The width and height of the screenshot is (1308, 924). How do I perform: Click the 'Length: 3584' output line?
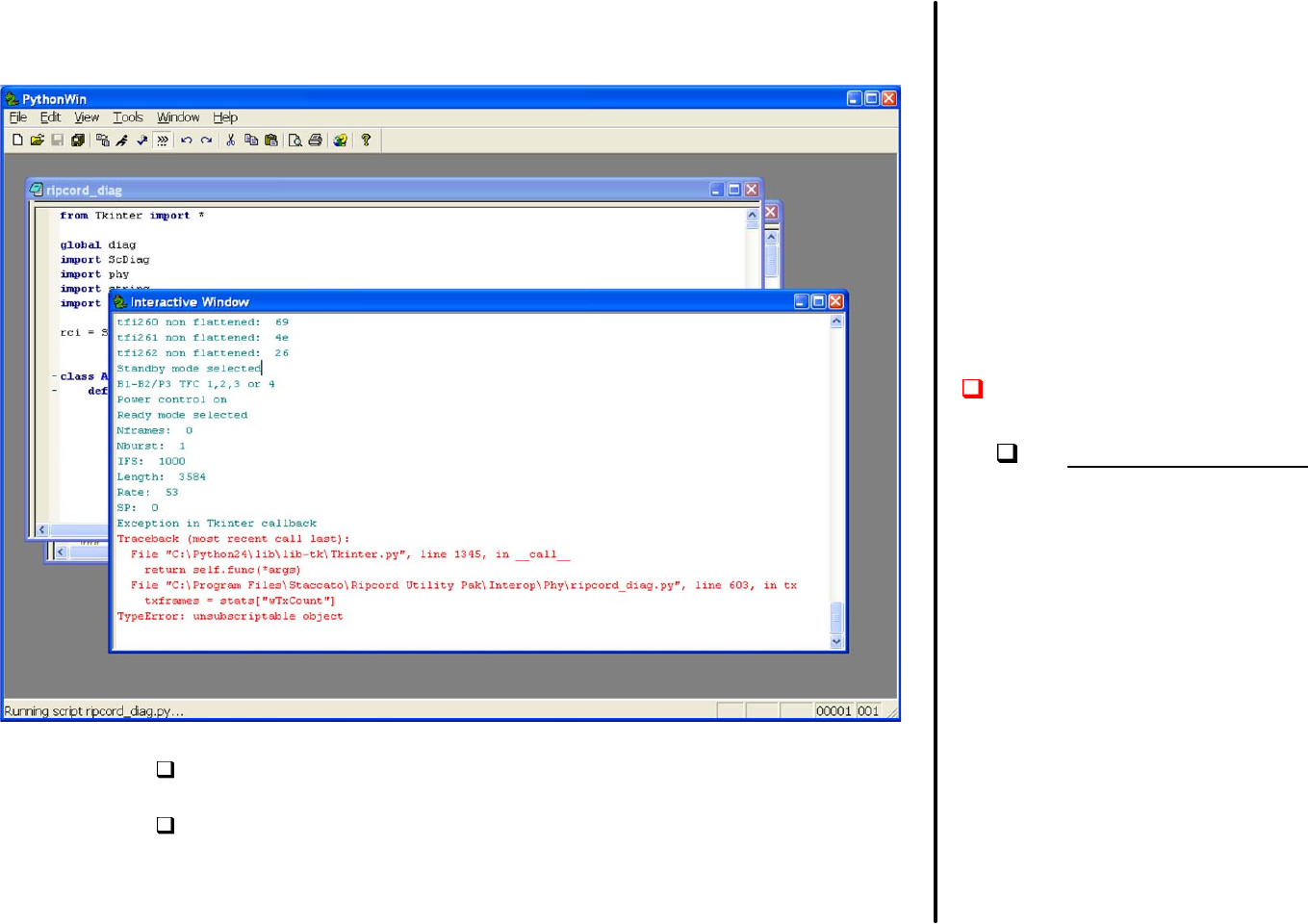pyautogui.click(x=162, y=476)
